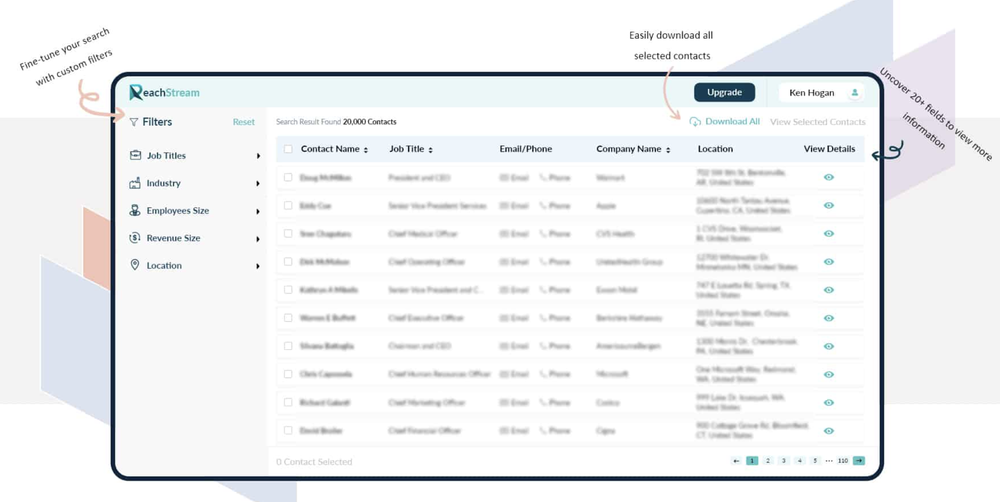Reveal the Phone for the Costco row
1000x502 pixels.
(x=554, y=402)
